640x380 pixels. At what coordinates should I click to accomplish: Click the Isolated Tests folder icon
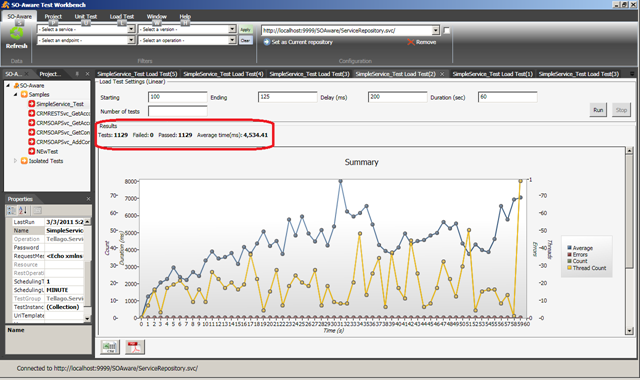(x=24, y=161)
